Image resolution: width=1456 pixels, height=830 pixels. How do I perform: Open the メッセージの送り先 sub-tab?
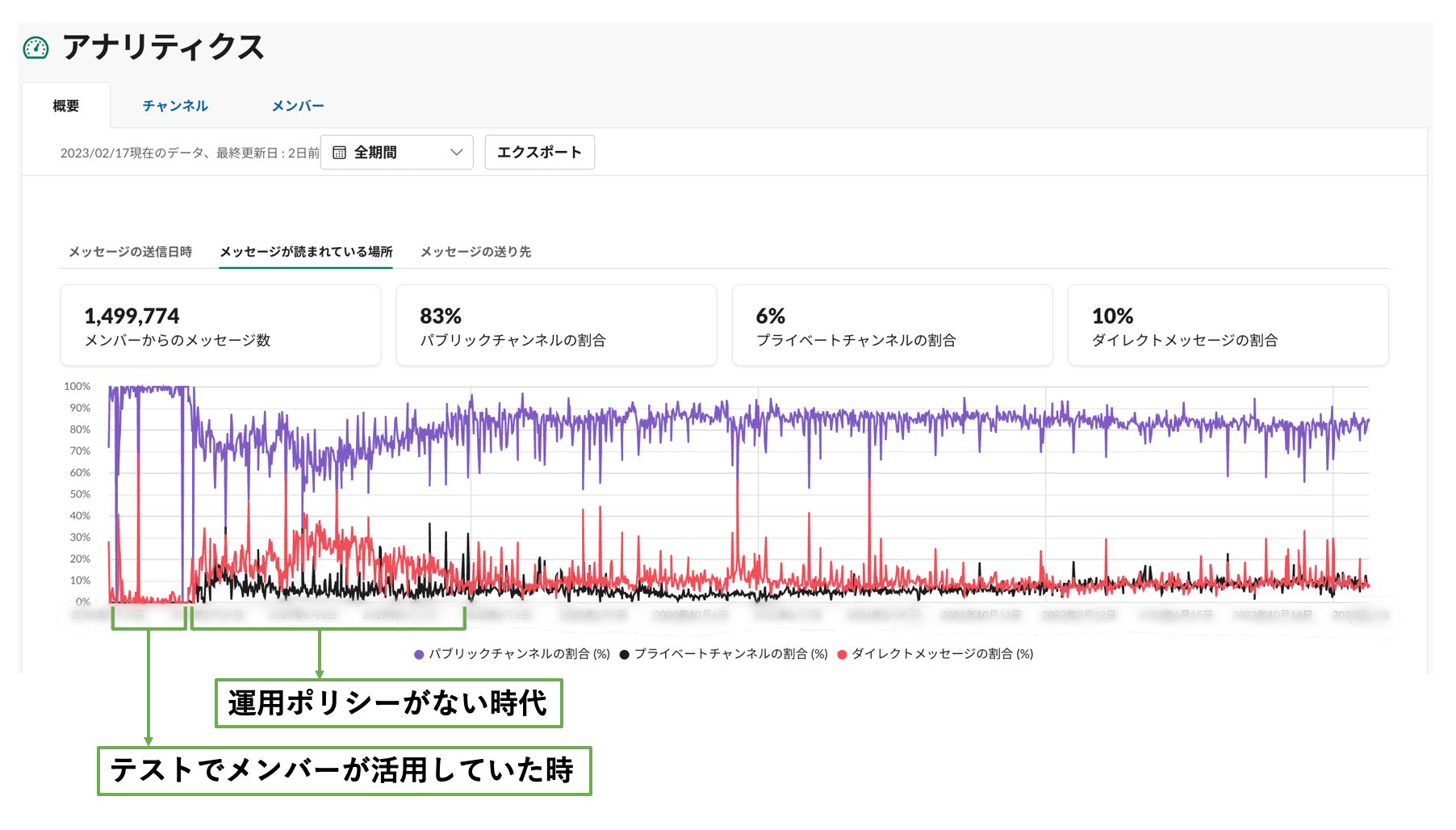[475, 252]
